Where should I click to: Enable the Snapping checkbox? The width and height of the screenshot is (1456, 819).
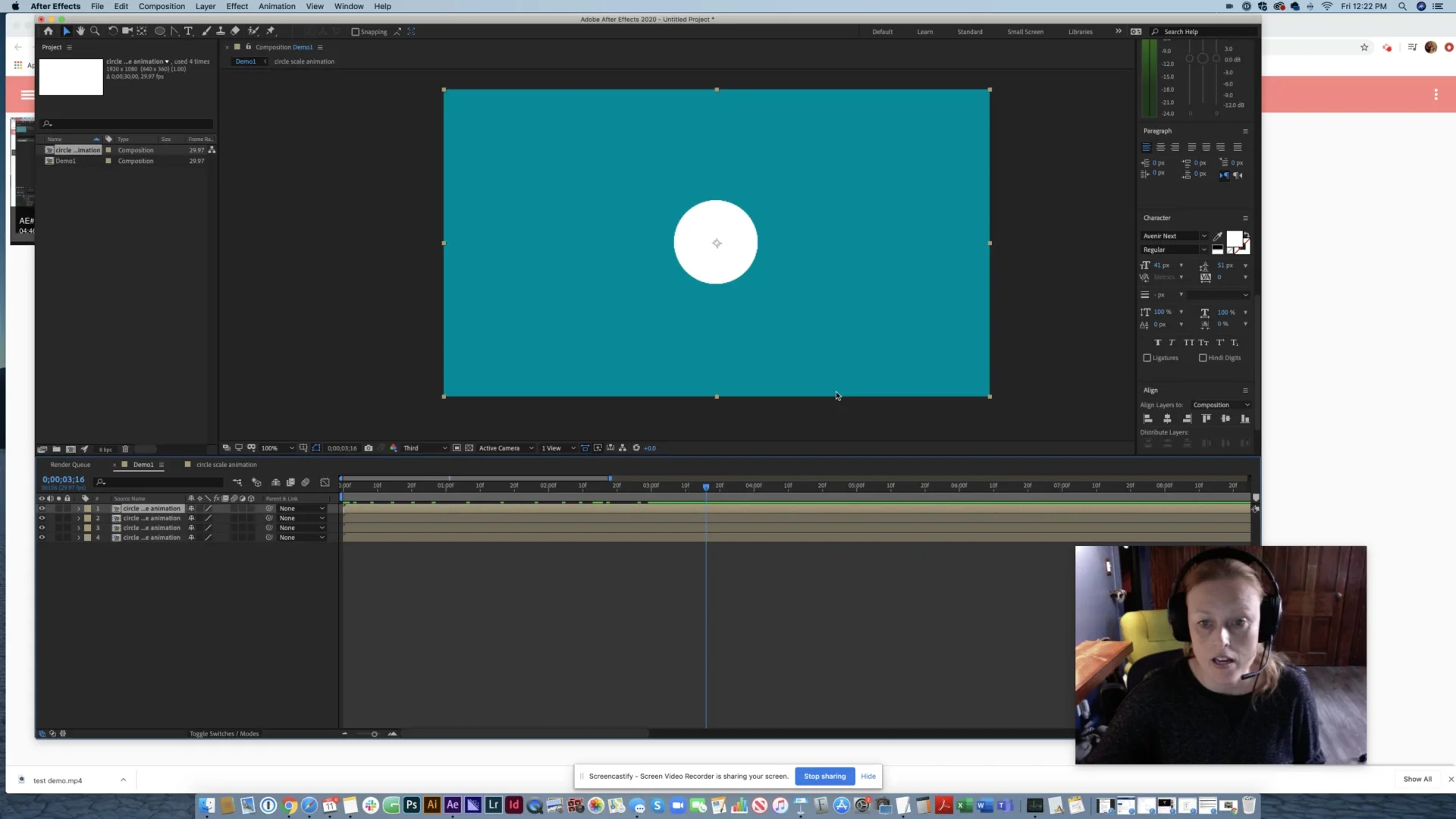(x=355, y=32)
